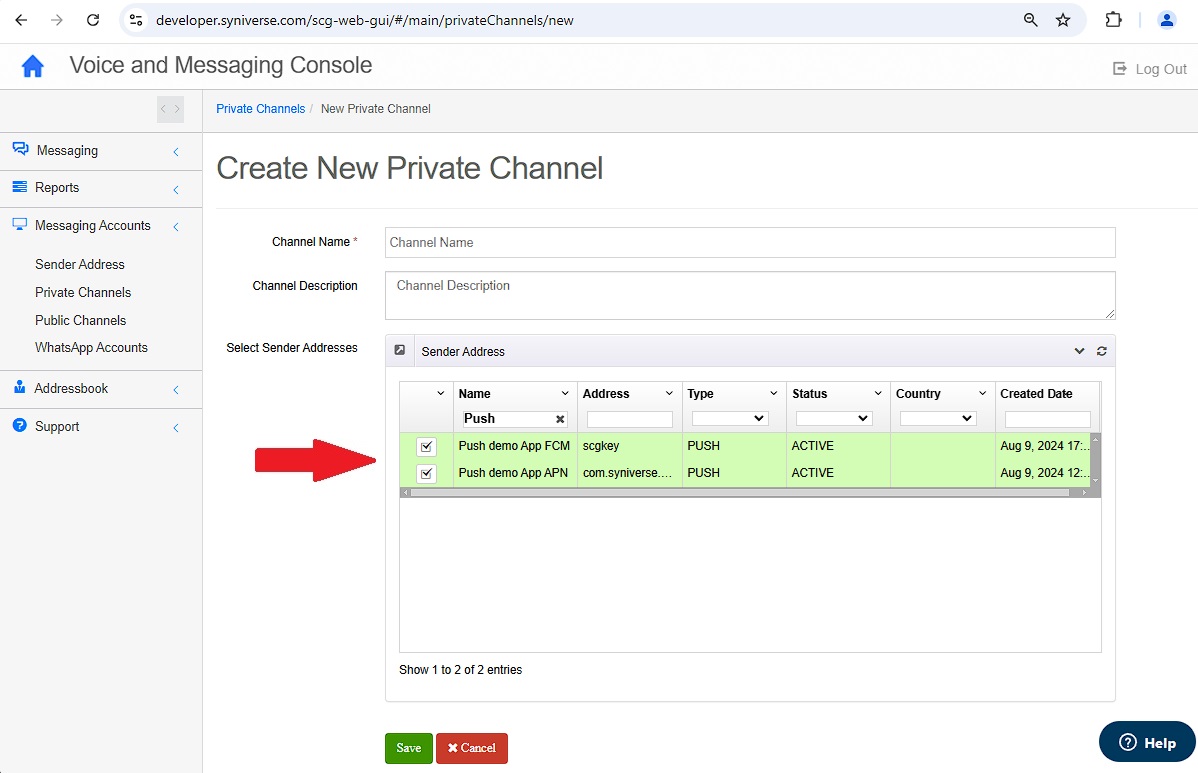1198x773 pixels.
Task: Click the Support question mark icon
Action: coord(20,425)
